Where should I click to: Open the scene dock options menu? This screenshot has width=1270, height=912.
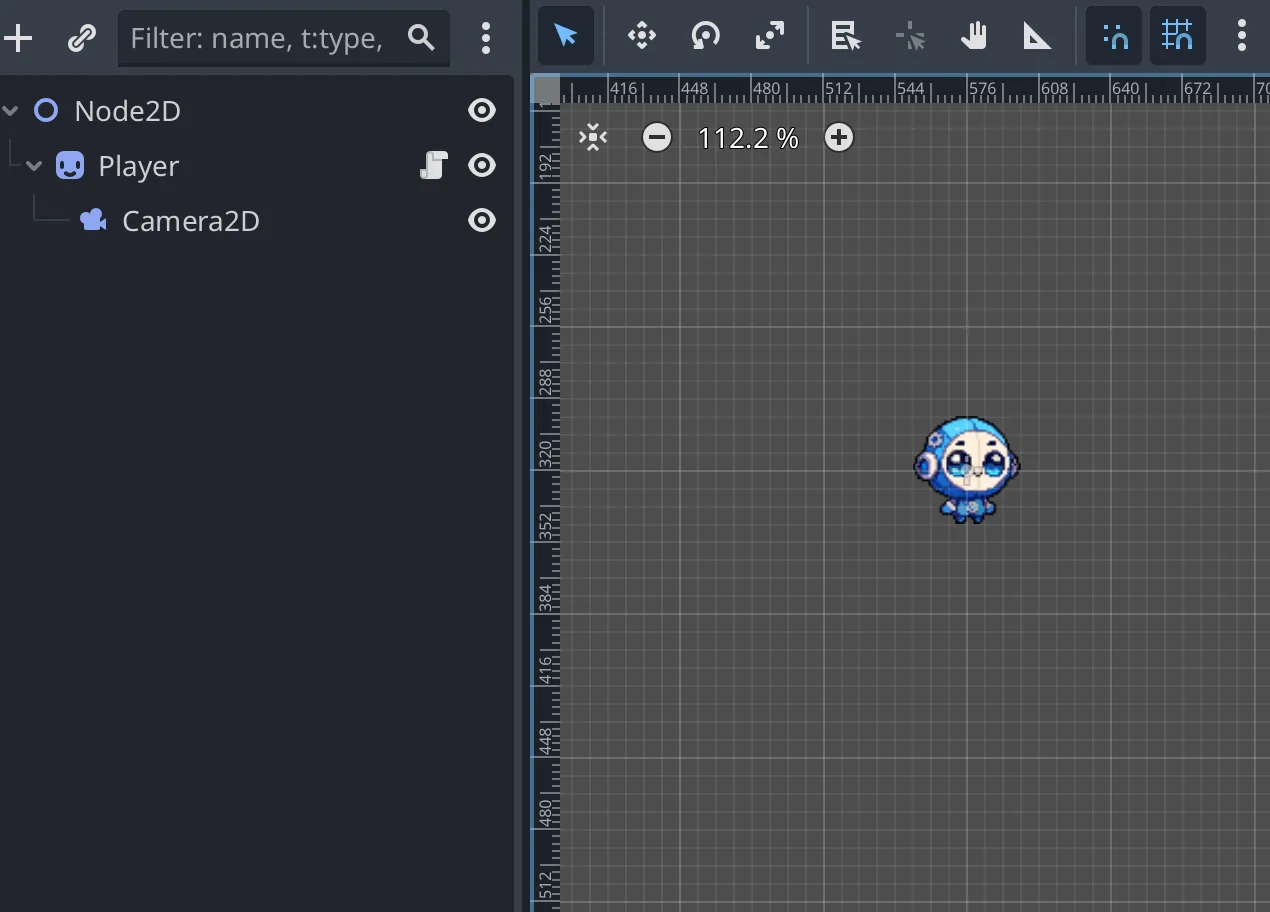tap(486, 39)
